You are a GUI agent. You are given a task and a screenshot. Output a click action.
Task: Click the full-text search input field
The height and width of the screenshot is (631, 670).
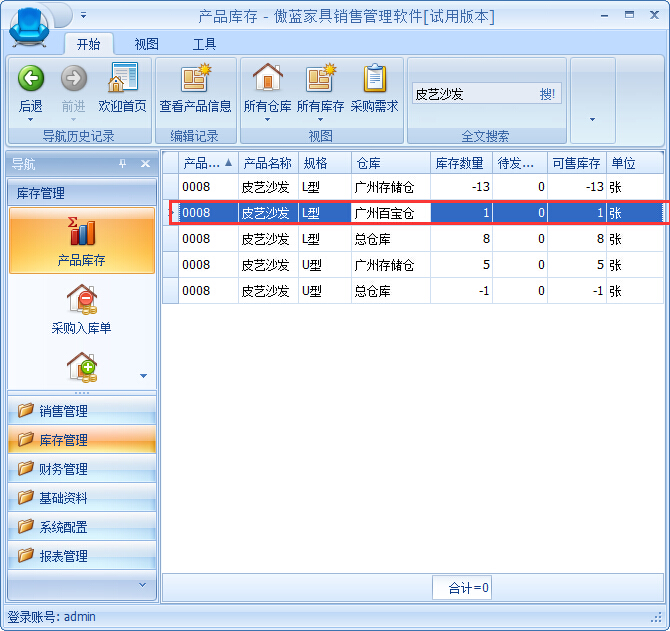472,94
